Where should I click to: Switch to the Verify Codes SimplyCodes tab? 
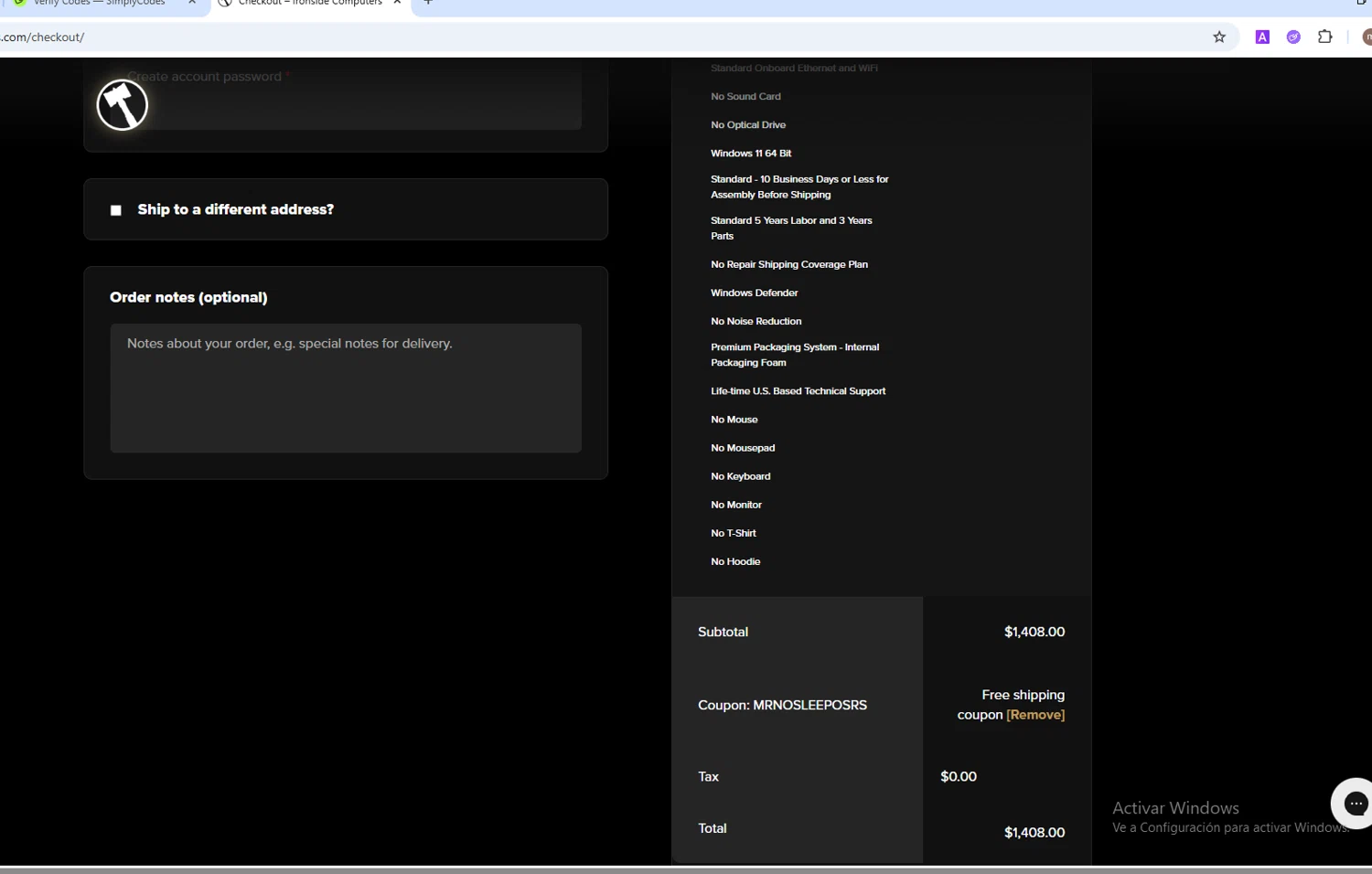pos(99,3)
